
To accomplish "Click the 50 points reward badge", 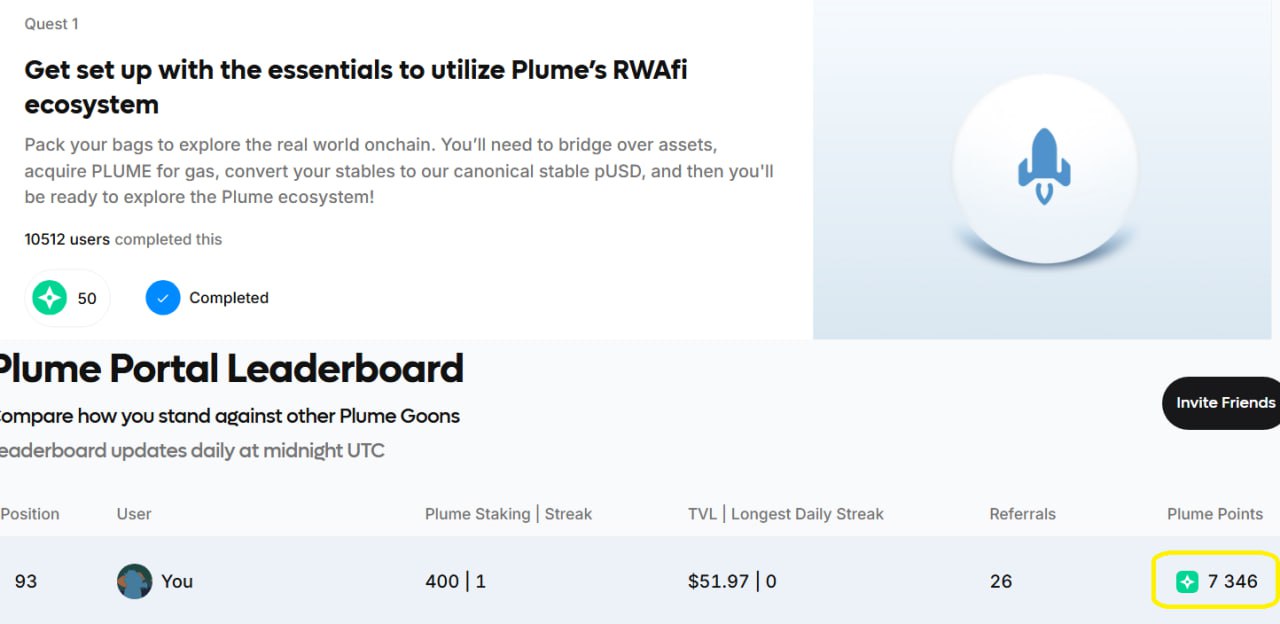I will [67, 298].
